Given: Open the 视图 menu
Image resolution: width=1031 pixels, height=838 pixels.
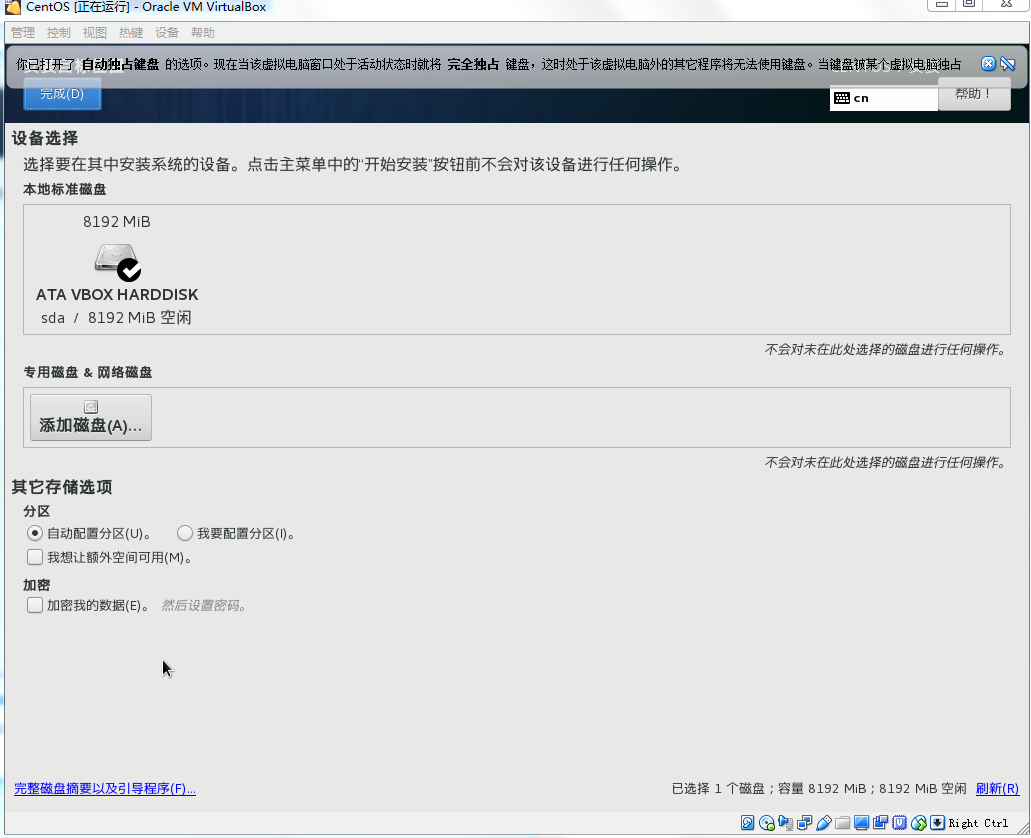Looking at the screenshot, I should tap(94, 32).
